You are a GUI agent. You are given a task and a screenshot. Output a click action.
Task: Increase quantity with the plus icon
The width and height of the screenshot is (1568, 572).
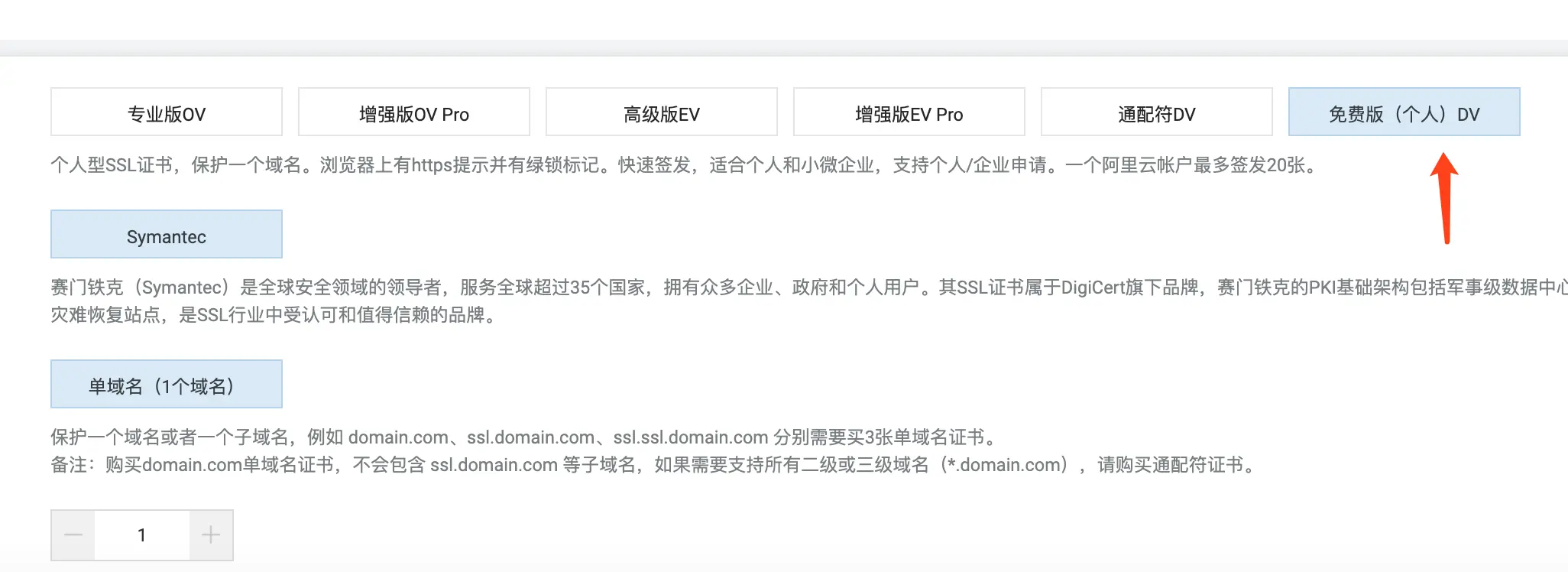pyautogui.click(x=211, y=535)
